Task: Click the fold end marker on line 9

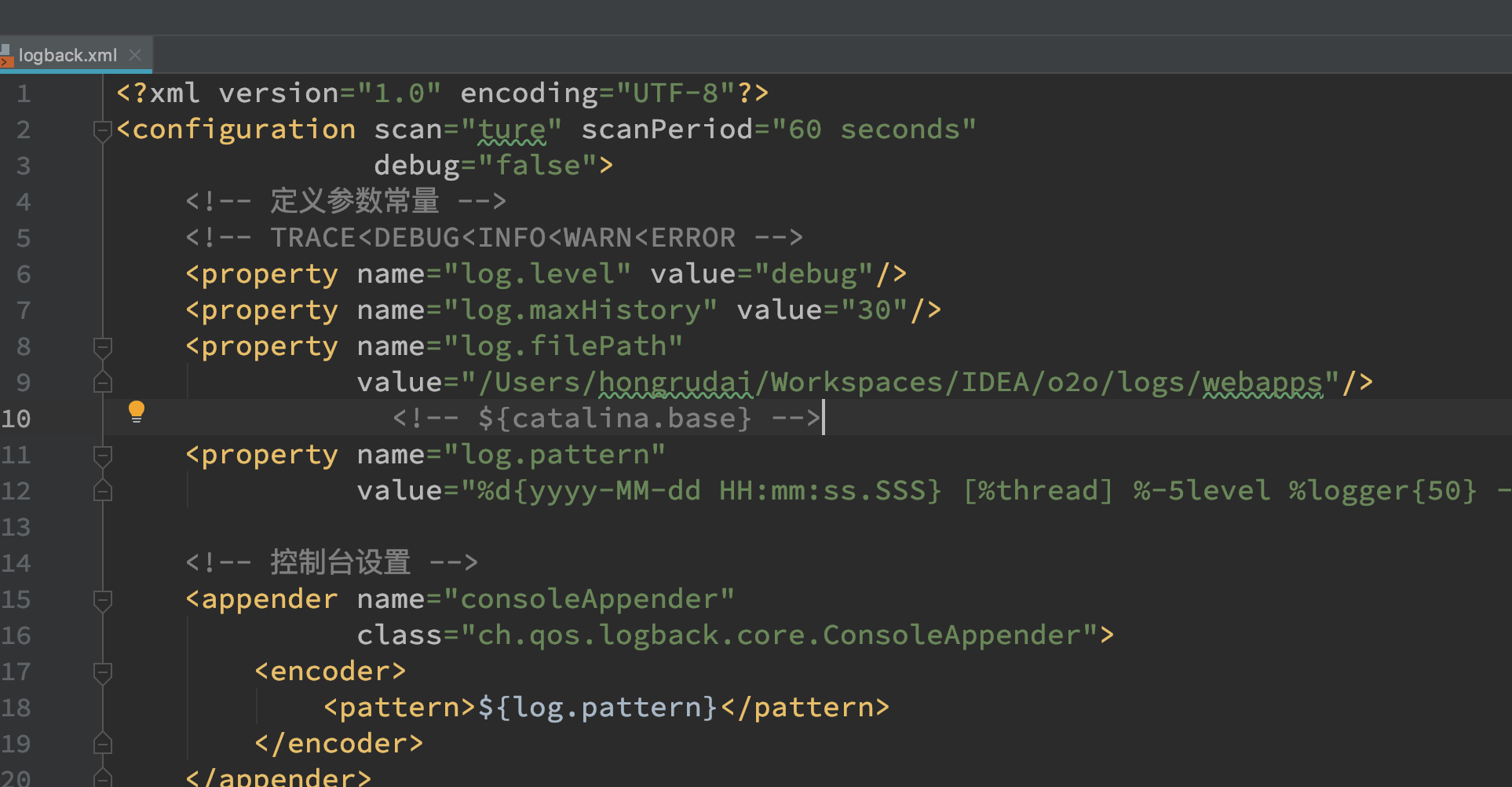Action: pyautogui.click(x=102, y=383)
